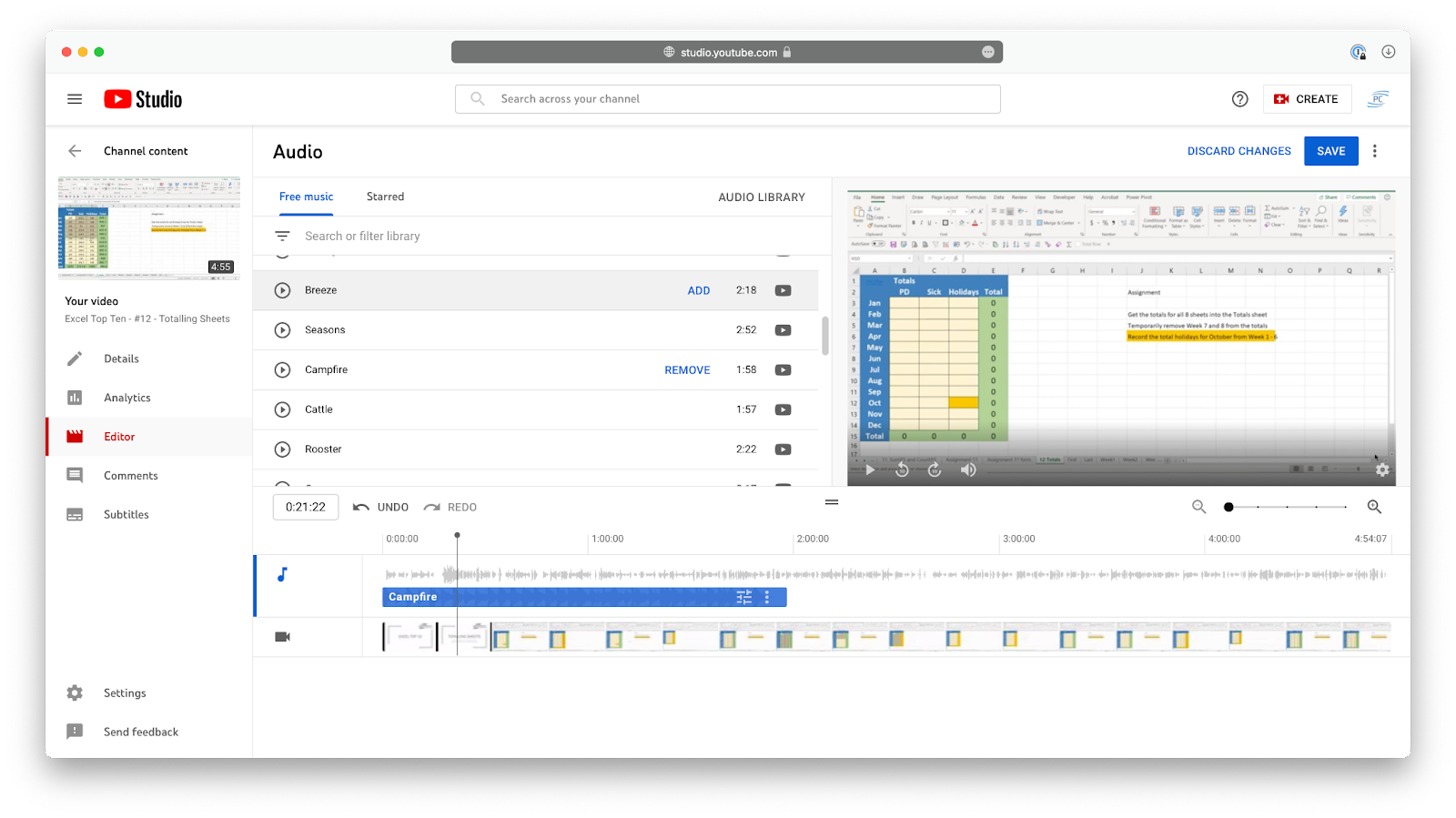Undo the last edit
Viewport: 1456px width, 818px height.
pos(381,507)
